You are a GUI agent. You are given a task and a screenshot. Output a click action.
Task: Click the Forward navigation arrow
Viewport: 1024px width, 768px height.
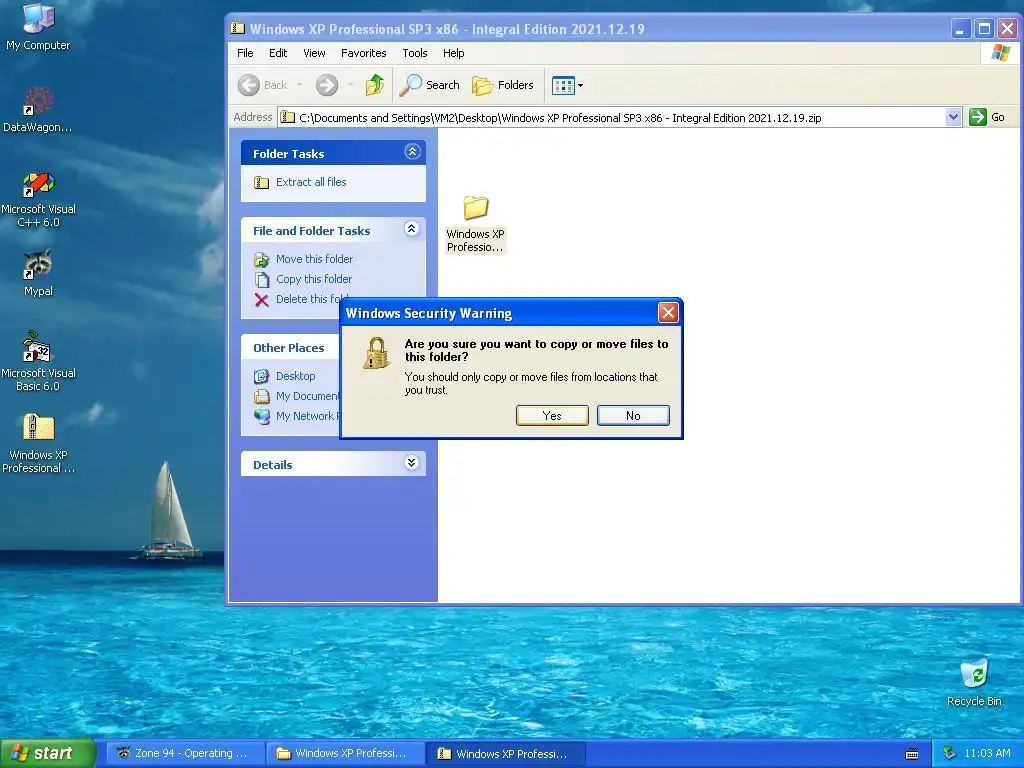(x=327, y=85)
